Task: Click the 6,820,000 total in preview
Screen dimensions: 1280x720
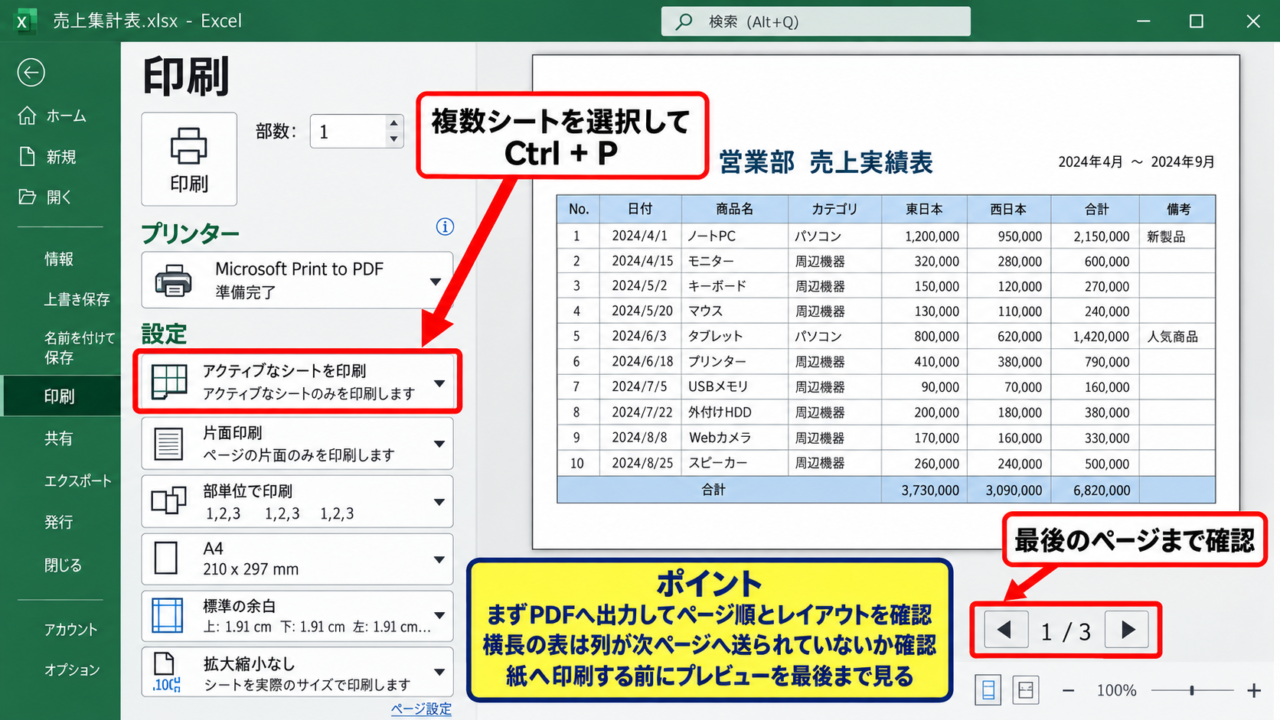Action: click(1095, 490)
